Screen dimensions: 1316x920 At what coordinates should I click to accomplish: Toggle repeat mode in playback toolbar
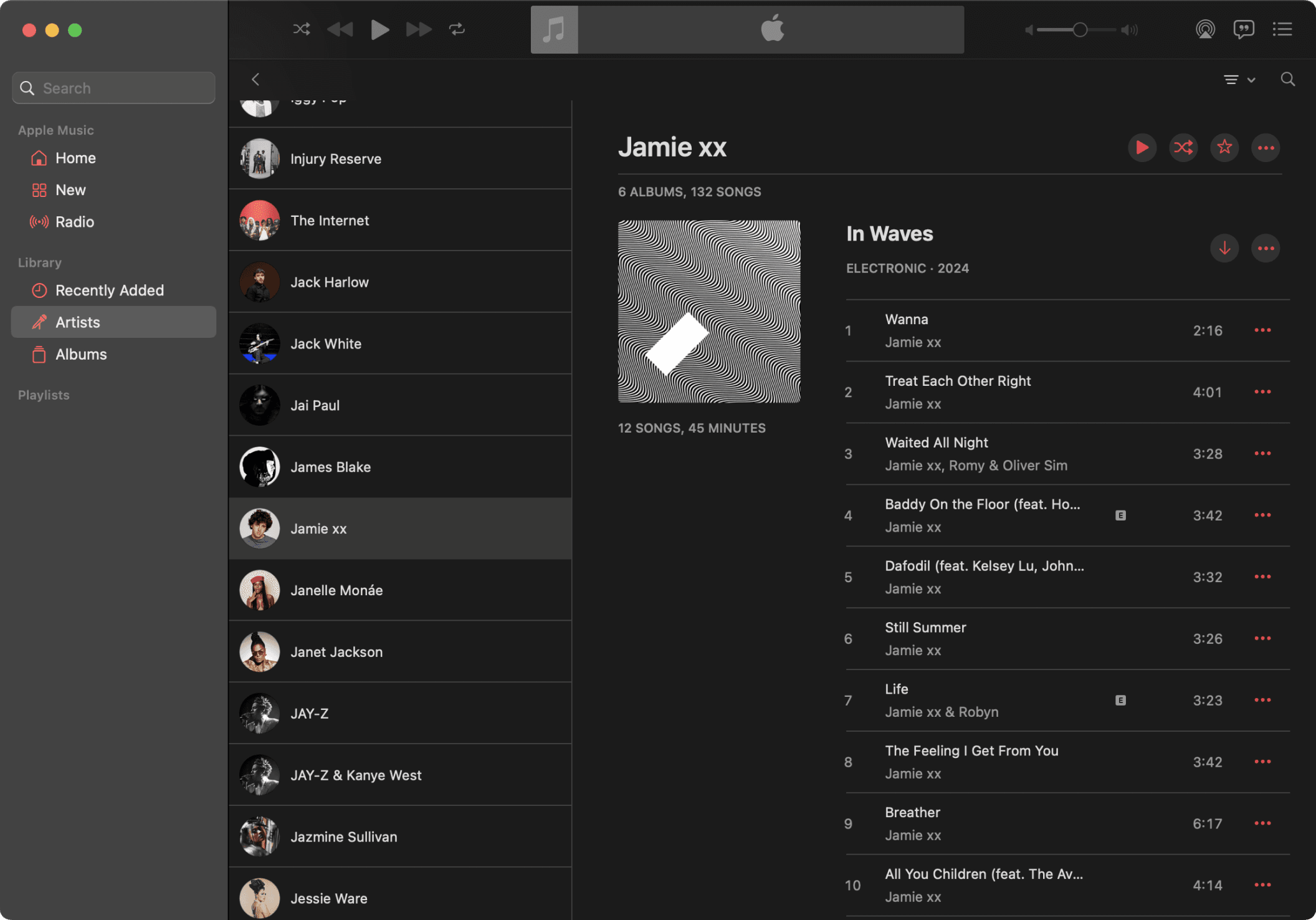[457, 29]
